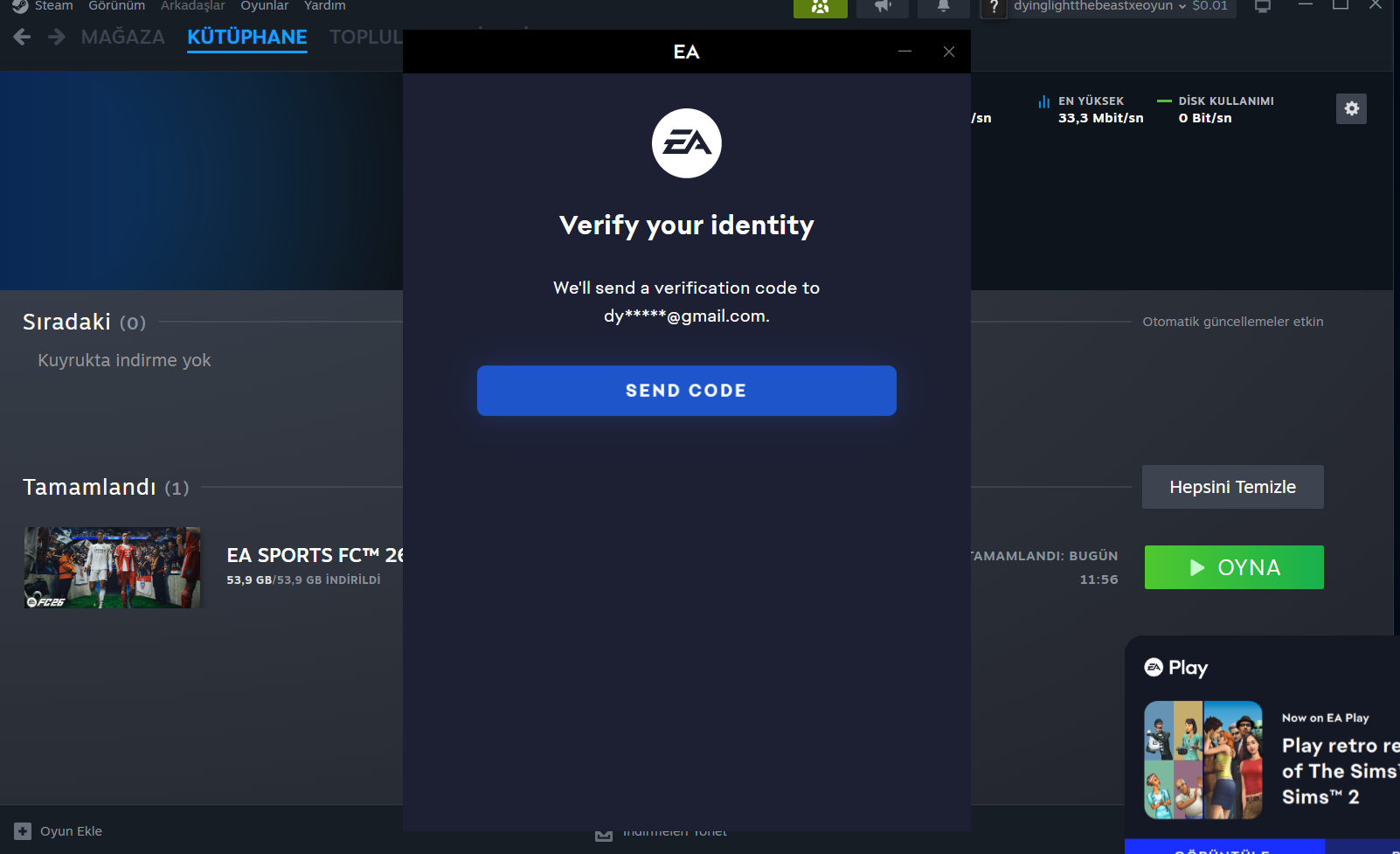The width and height of the screenshot is (1400, 854).
Task: Go back with the left arrow in Steam
Action: [23, 37]
